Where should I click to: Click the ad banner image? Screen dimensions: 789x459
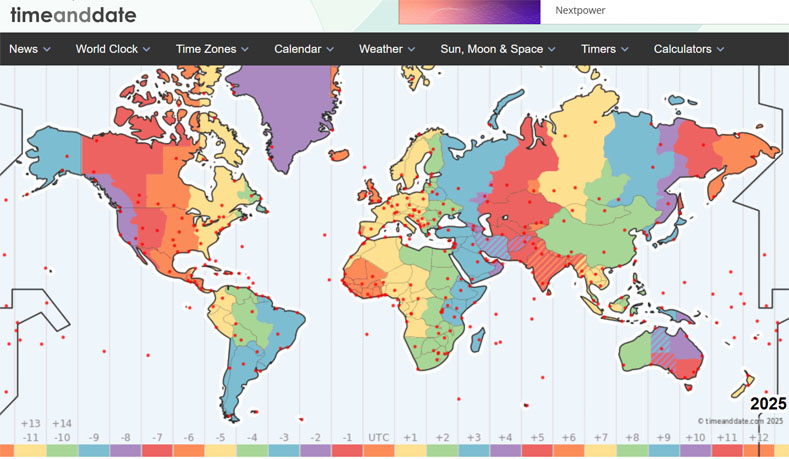pos(469,11)
